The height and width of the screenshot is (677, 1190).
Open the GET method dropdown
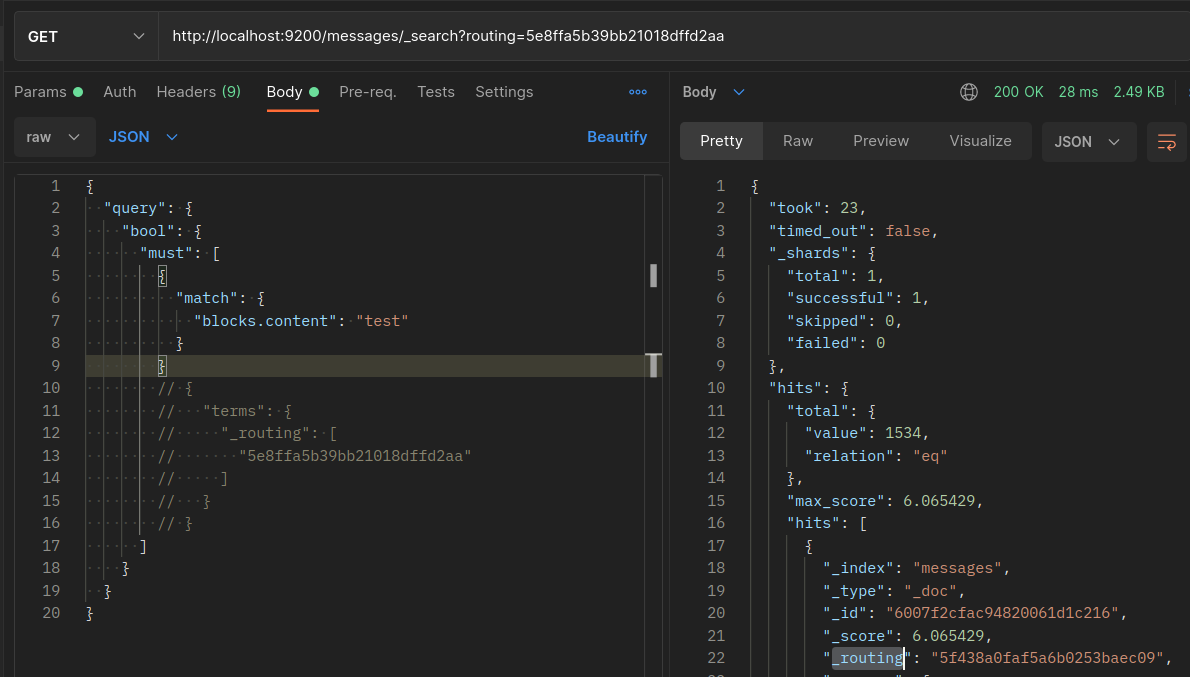coord(86,36)
